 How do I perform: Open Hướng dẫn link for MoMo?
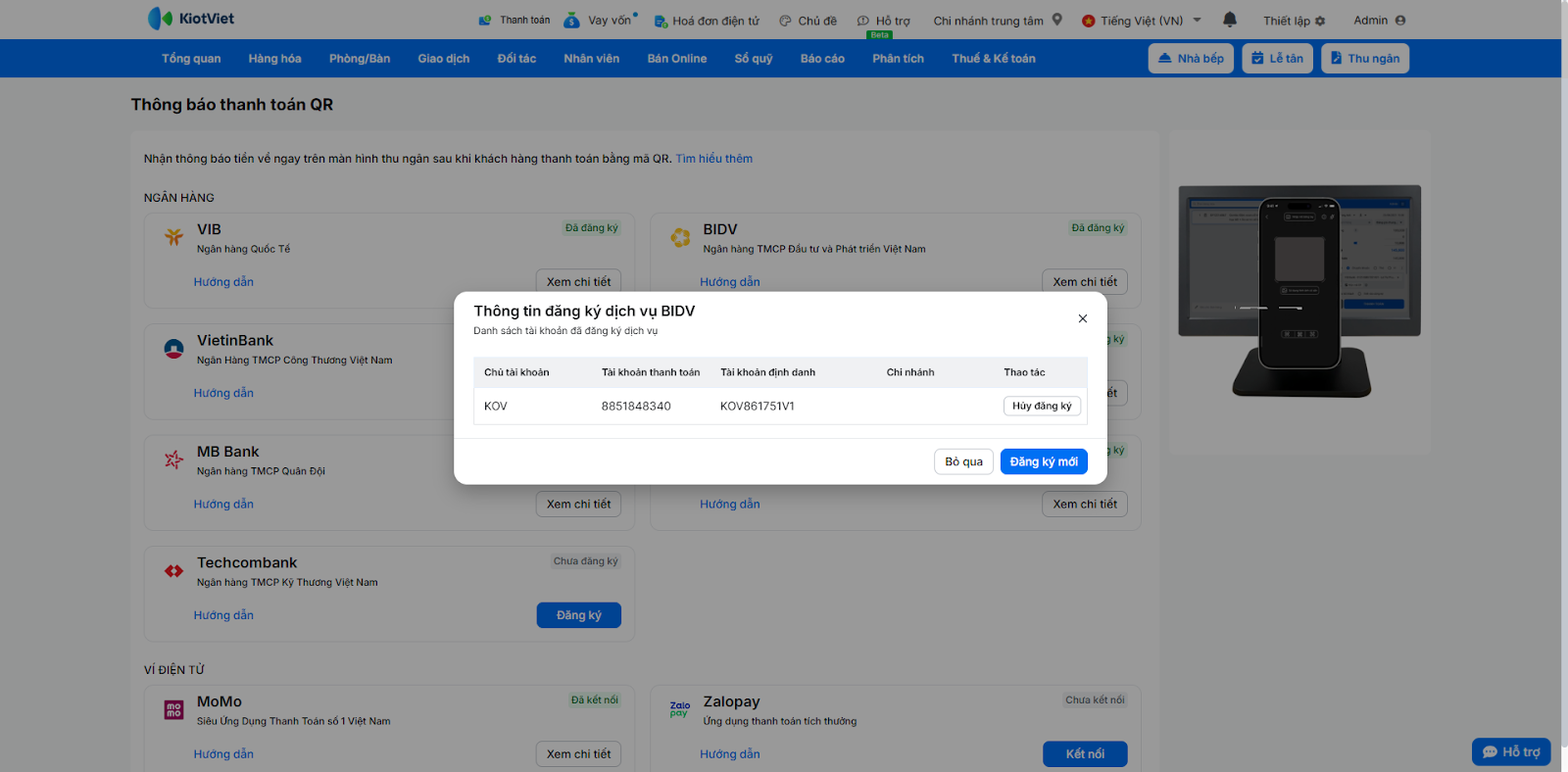coord(223,754)
